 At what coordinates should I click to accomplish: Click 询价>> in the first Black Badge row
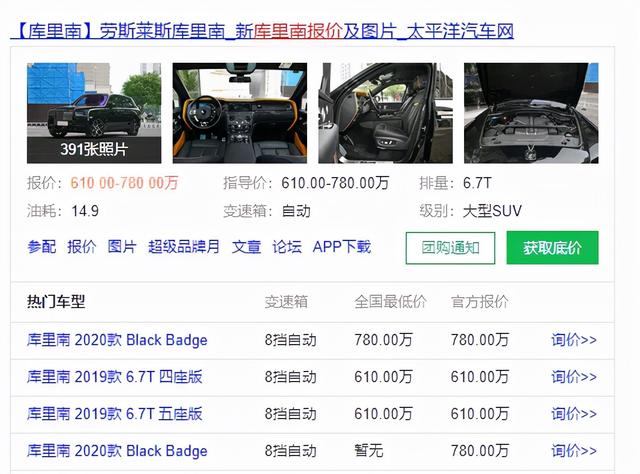(x=574, y=340)
